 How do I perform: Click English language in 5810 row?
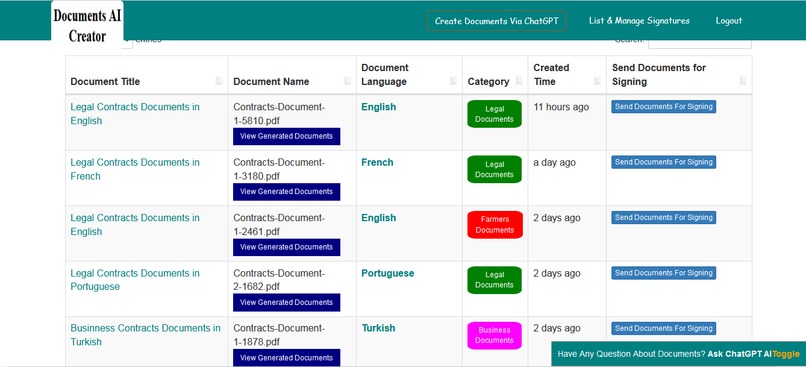coord(379,107)
